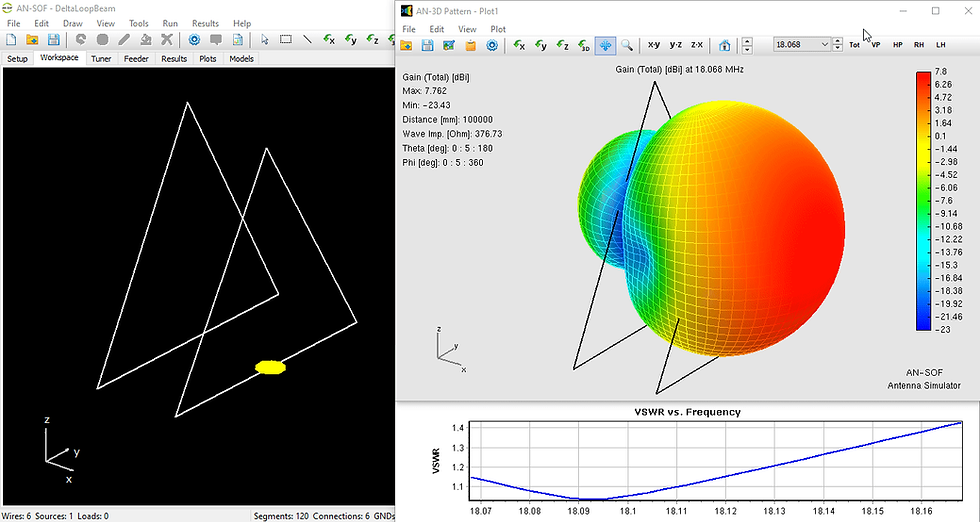
Task: Open Run menu in AN-SOF
Action: [170, 24]
